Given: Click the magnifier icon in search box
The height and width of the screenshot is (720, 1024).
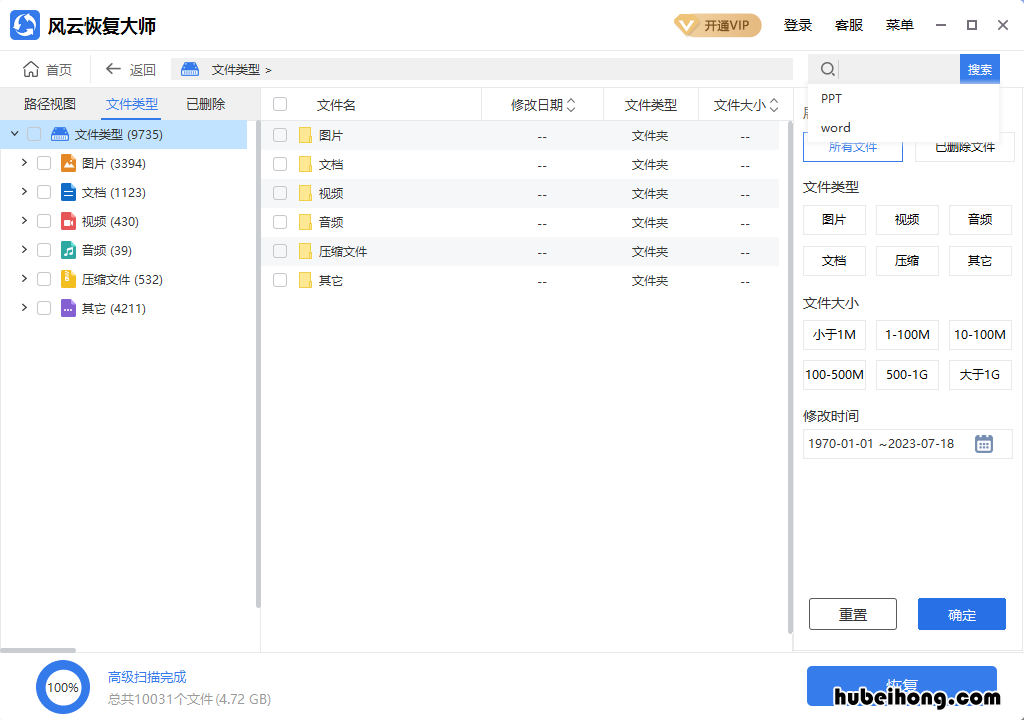Looking at the screenshot, I should click(827, 69).
